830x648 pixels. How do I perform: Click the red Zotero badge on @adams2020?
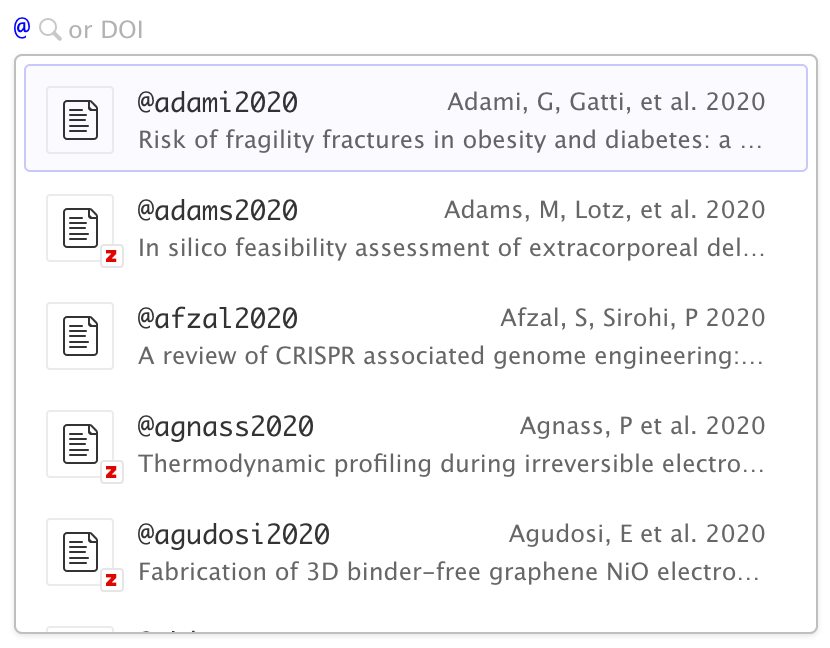coord(112,256)
